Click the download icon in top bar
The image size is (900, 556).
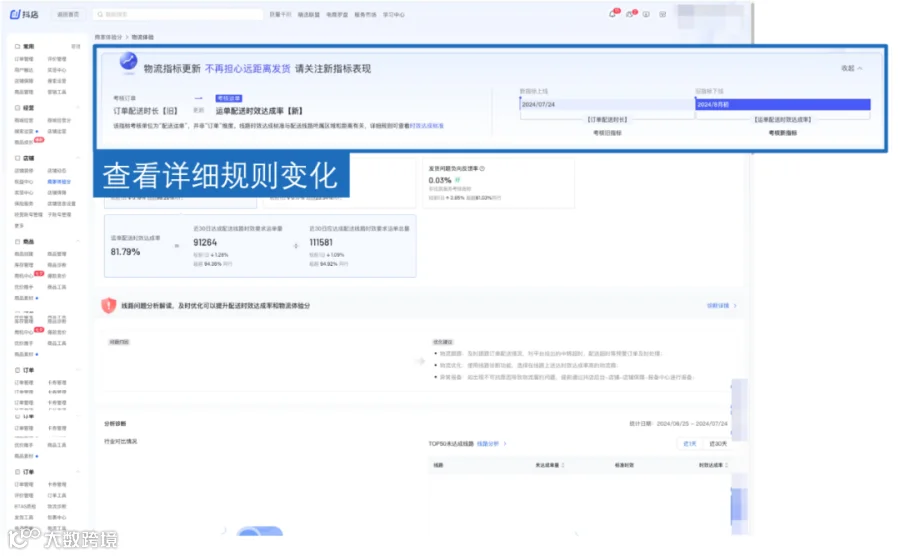pyautogui.click(x=646, y=14)
